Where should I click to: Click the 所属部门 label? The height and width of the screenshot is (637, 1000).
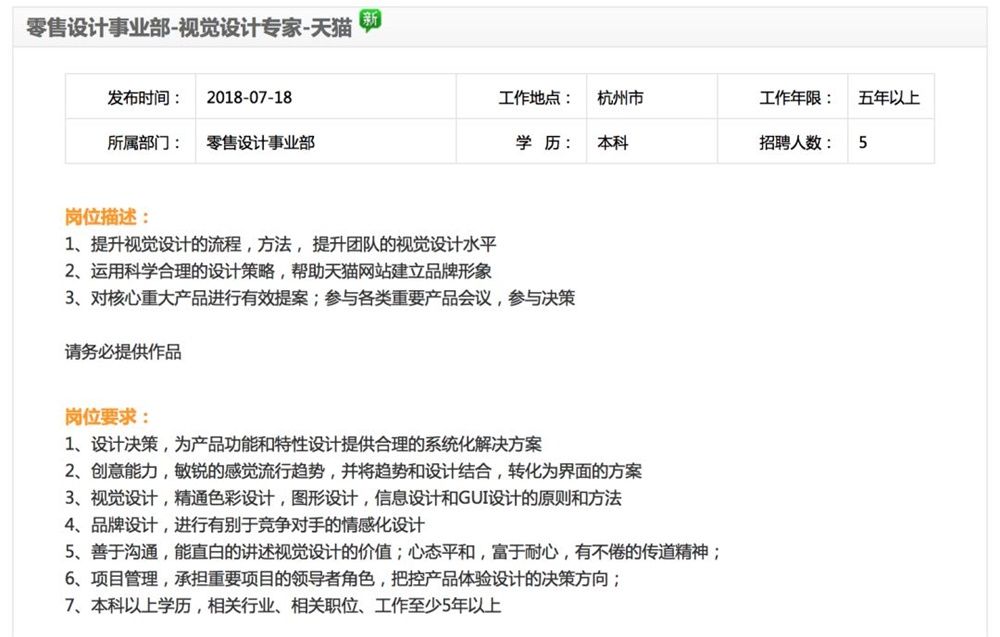143,142
